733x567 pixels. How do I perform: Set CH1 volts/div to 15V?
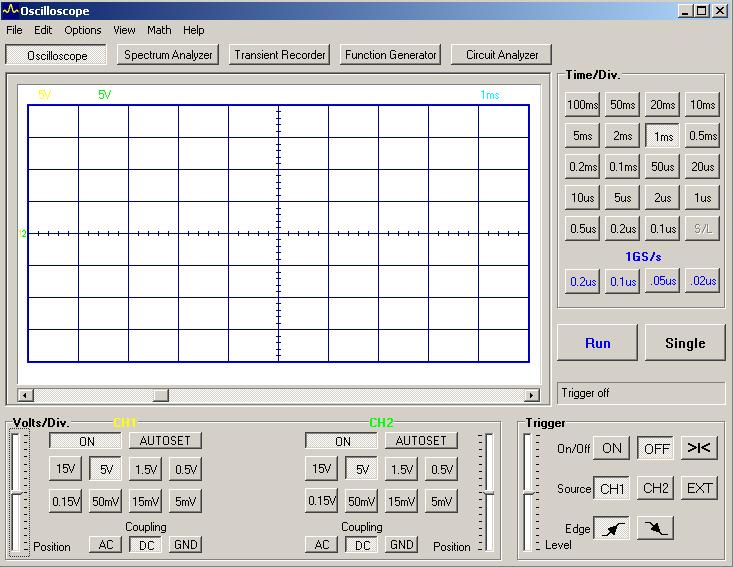click(65, 469)
